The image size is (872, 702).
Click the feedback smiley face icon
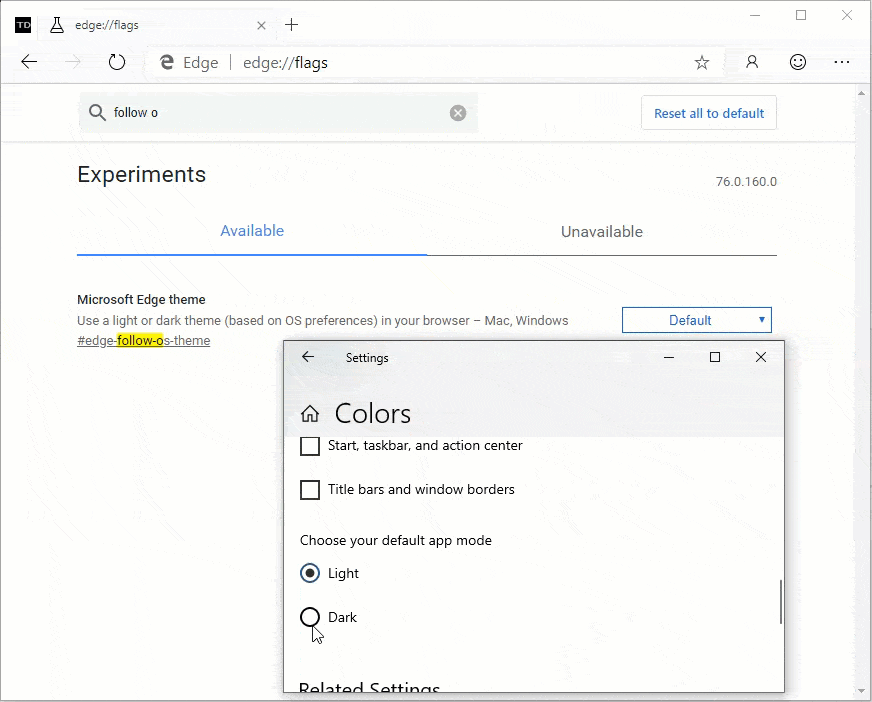point(797,61)
